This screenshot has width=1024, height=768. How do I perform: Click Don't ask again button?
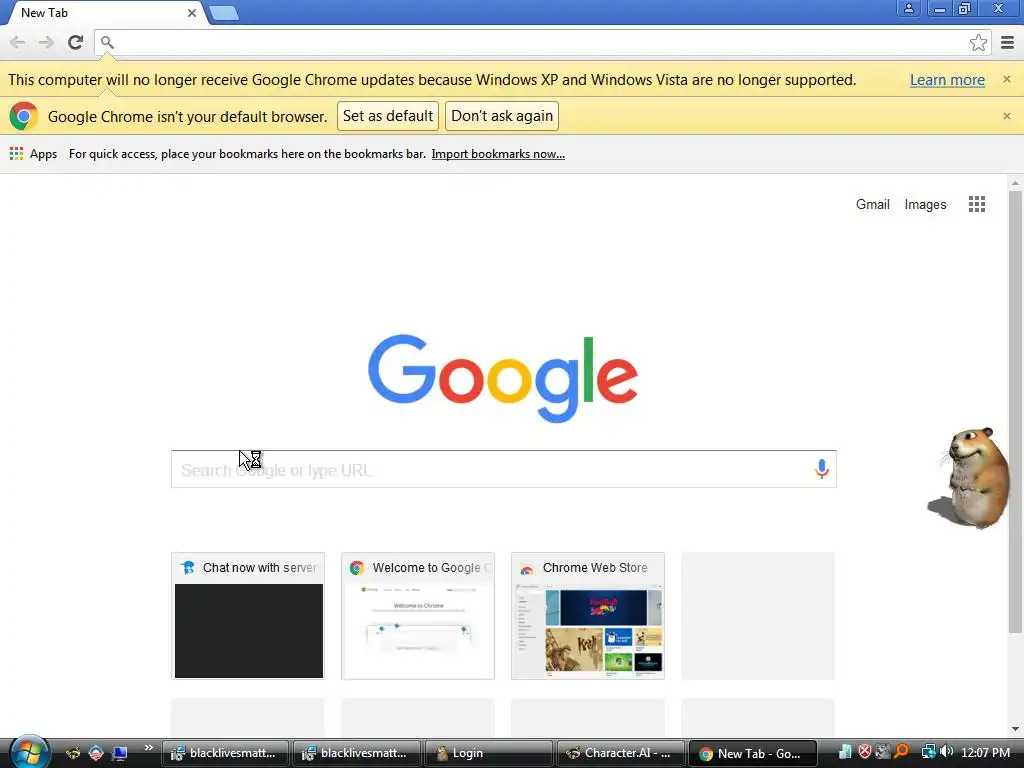click(502, 116)
